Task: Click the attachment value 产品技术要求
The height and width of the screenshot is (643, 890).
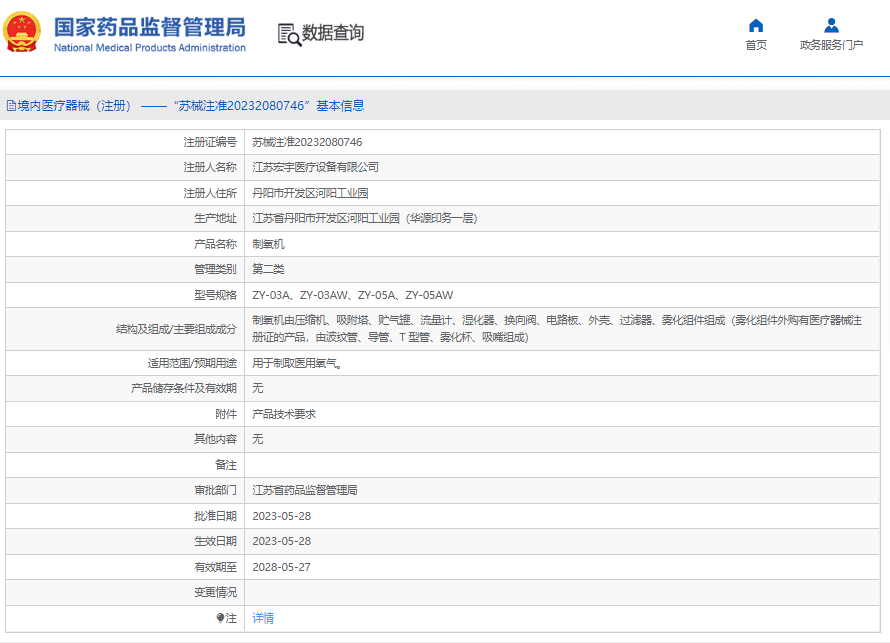Action: tap(284, 414)
